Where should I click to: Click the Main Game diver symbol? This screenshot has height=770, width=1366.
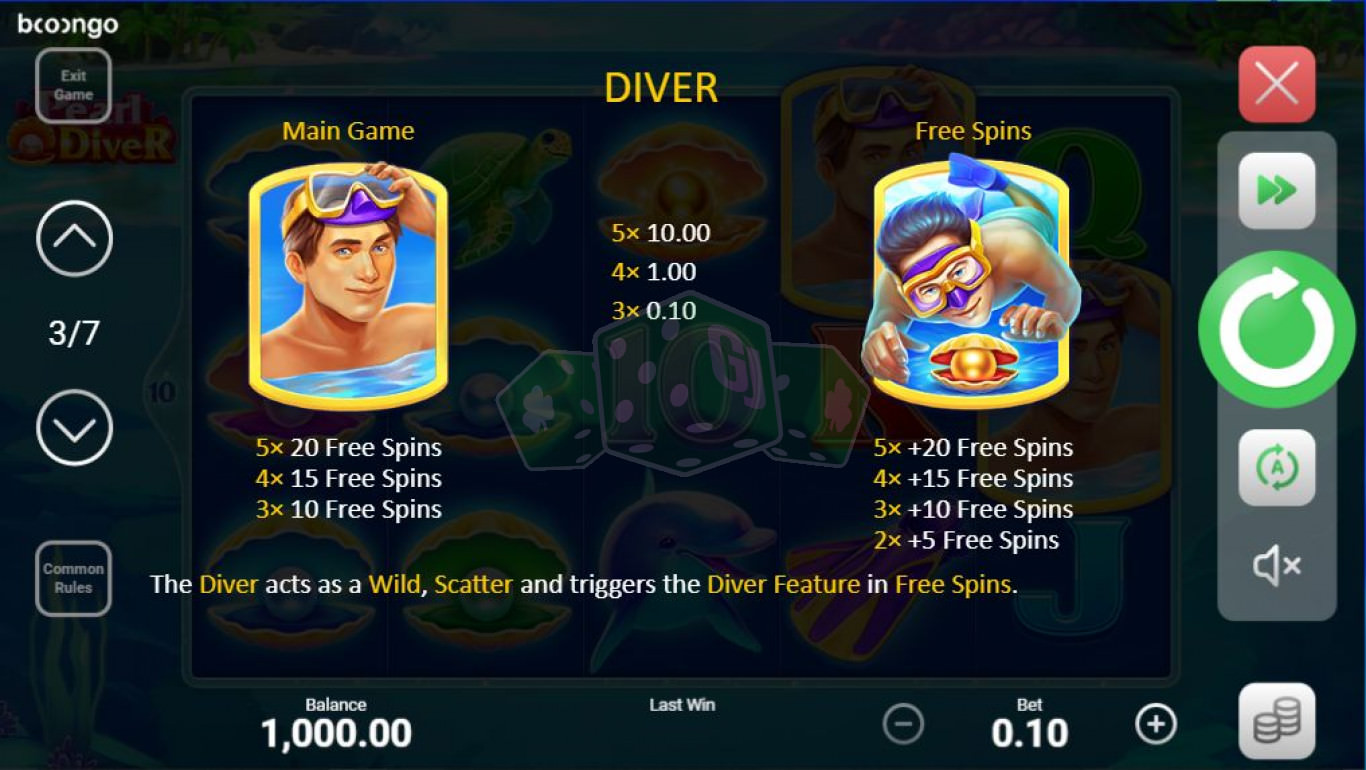[x=348, y=287]
